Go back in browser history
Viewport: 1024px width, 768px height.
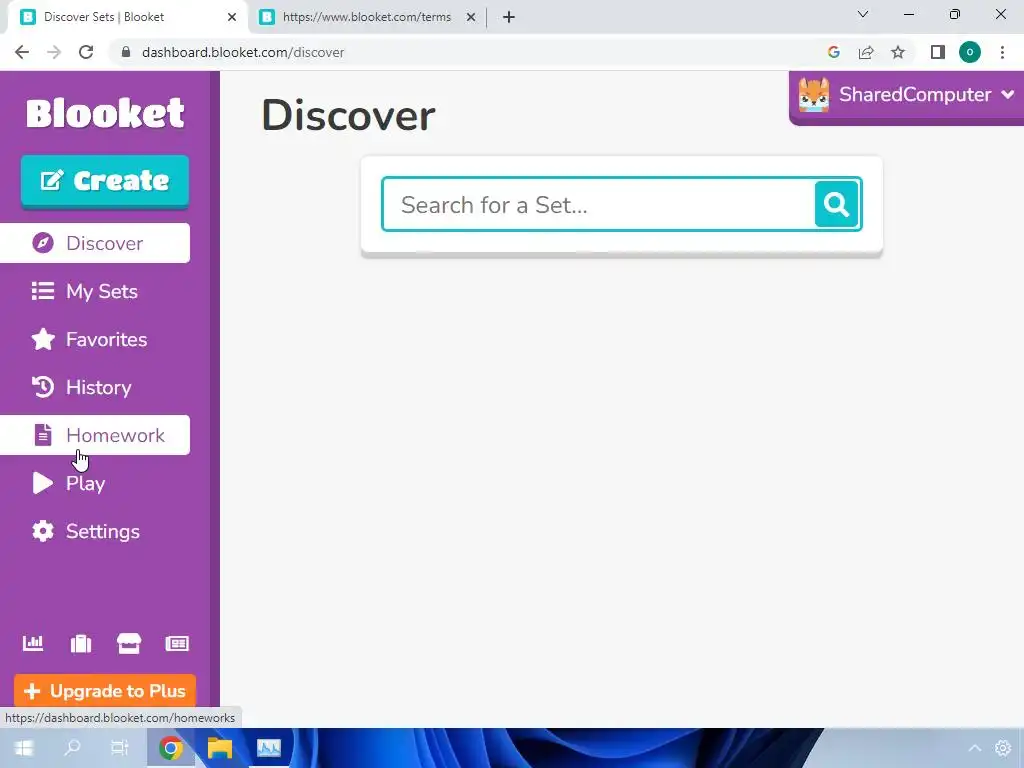click(22, 52)
